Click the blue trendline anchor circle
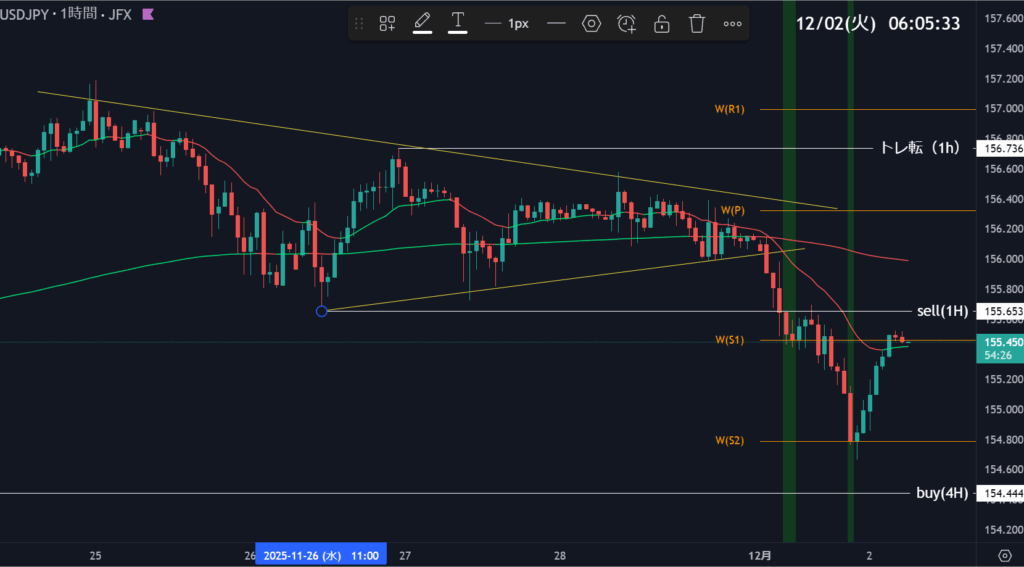 point(321,311)
